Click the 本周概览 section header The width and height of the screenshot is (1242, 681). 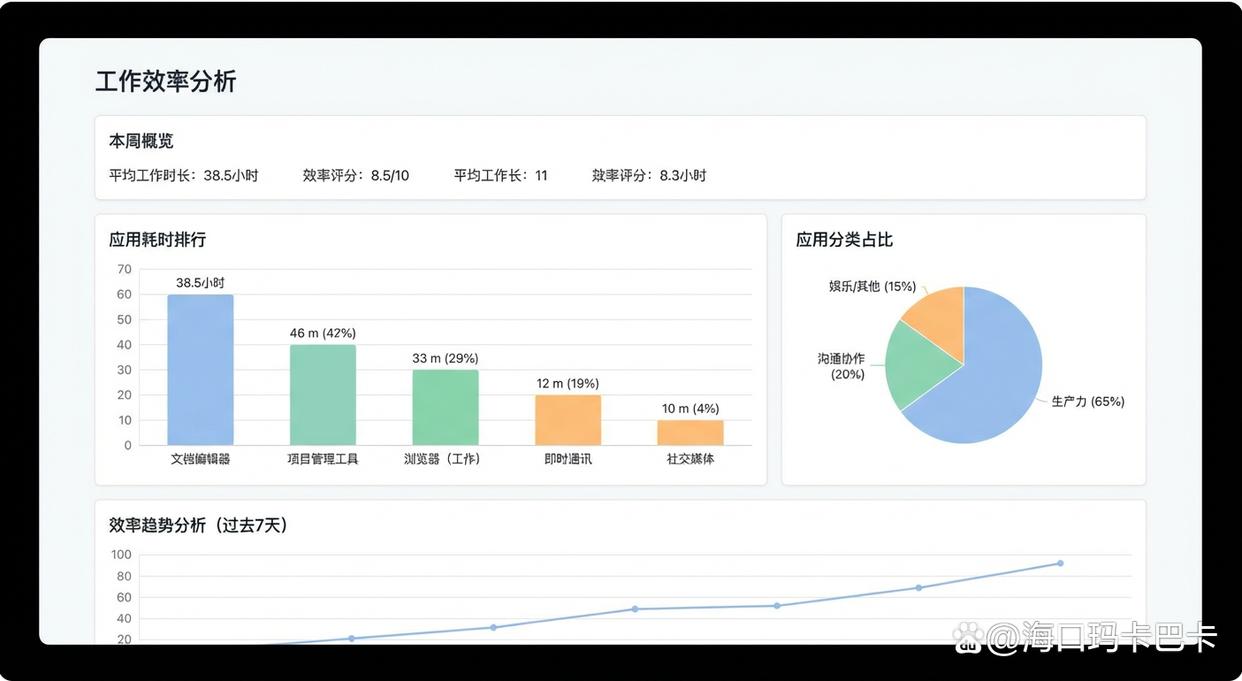[140, 141]
